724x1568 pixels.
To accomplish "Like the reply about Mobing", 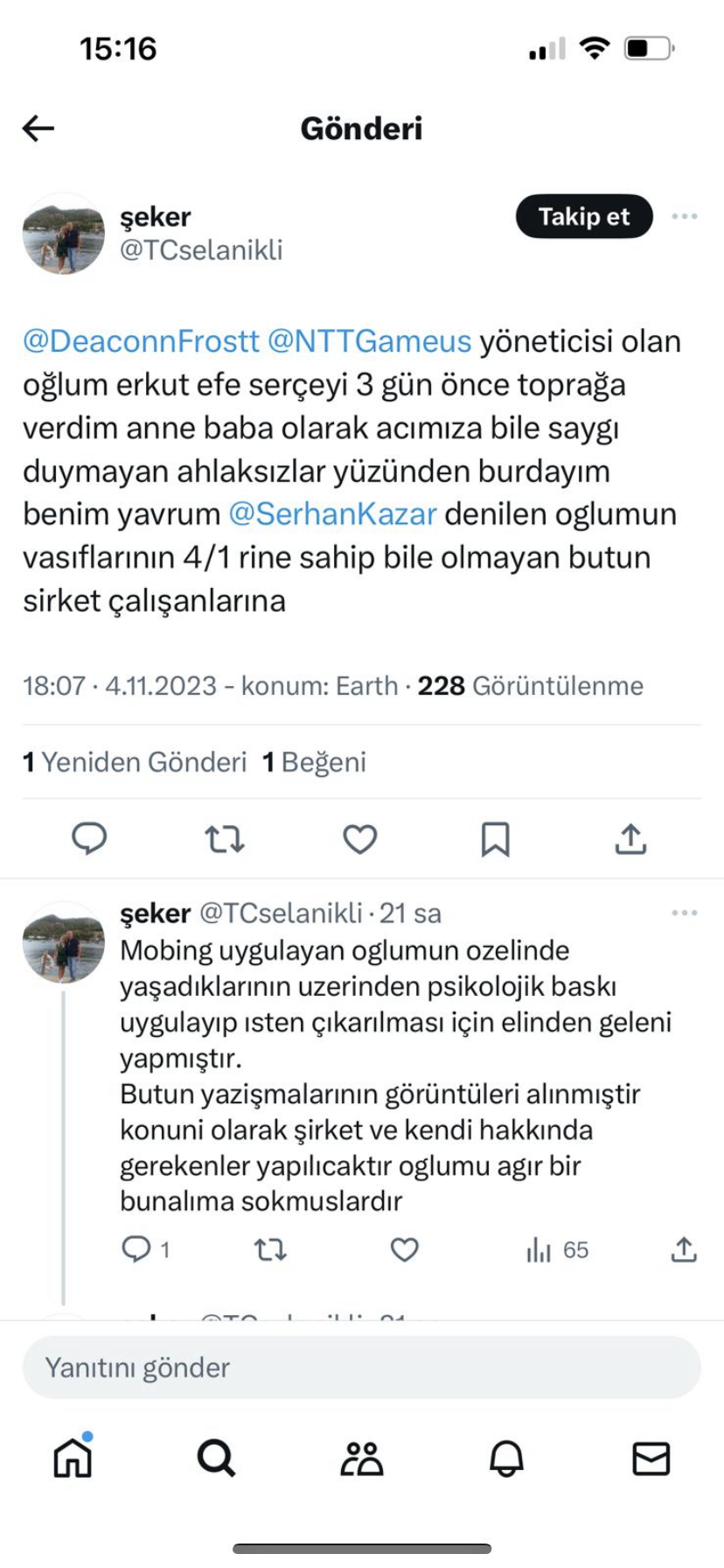I will pyautogui.click(x=404, y=1249).
